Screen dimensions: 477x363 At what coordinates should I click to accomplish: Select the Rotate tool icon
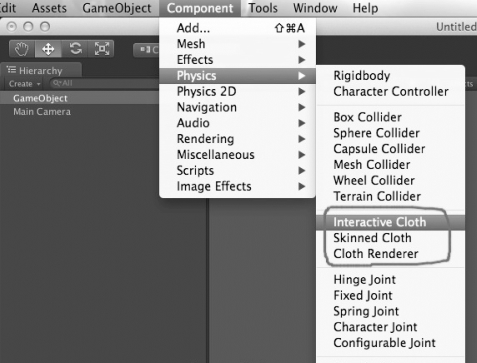pyautogui.click(x=75, y=49)
